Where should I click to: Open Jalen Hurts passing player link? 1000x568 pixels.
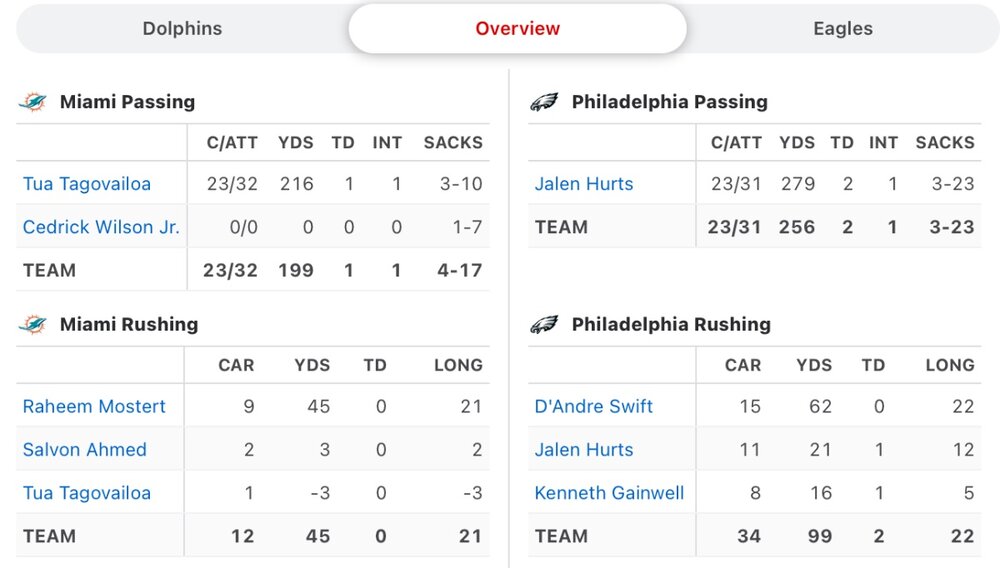(584, 184)
